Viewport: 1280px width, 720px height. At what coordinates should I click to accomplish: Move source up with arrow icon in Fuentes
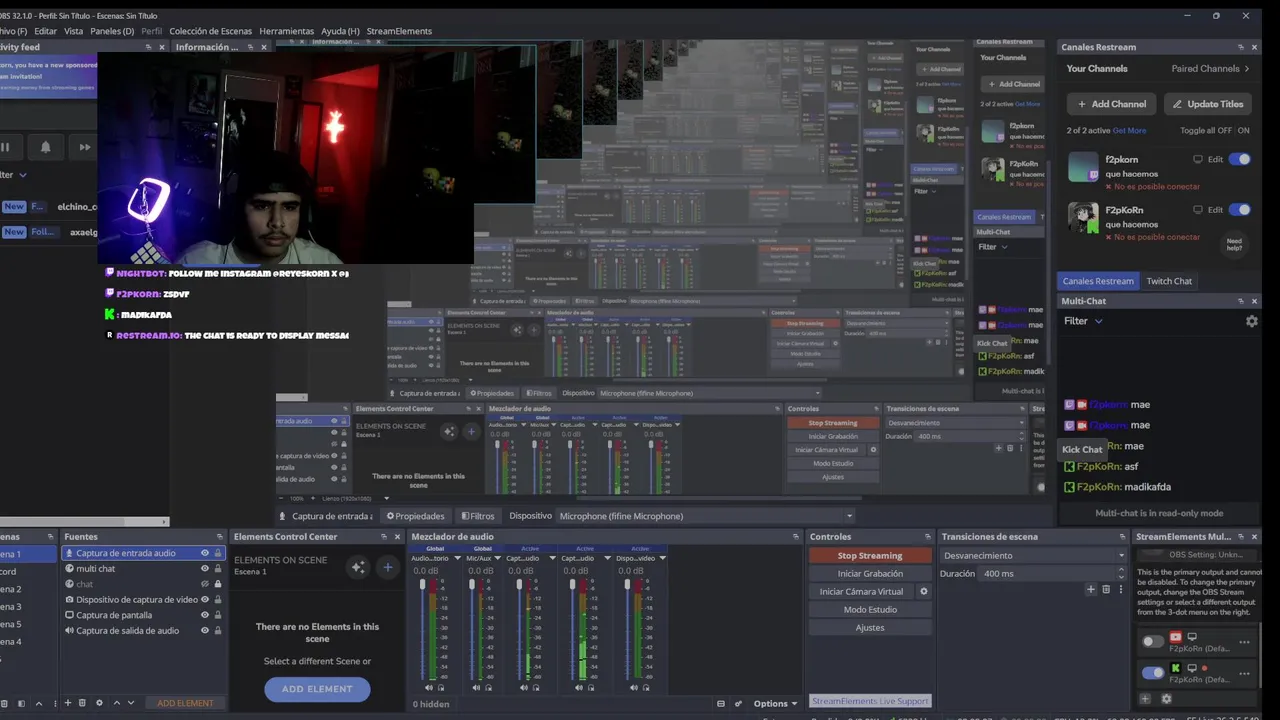click(116, 703)
